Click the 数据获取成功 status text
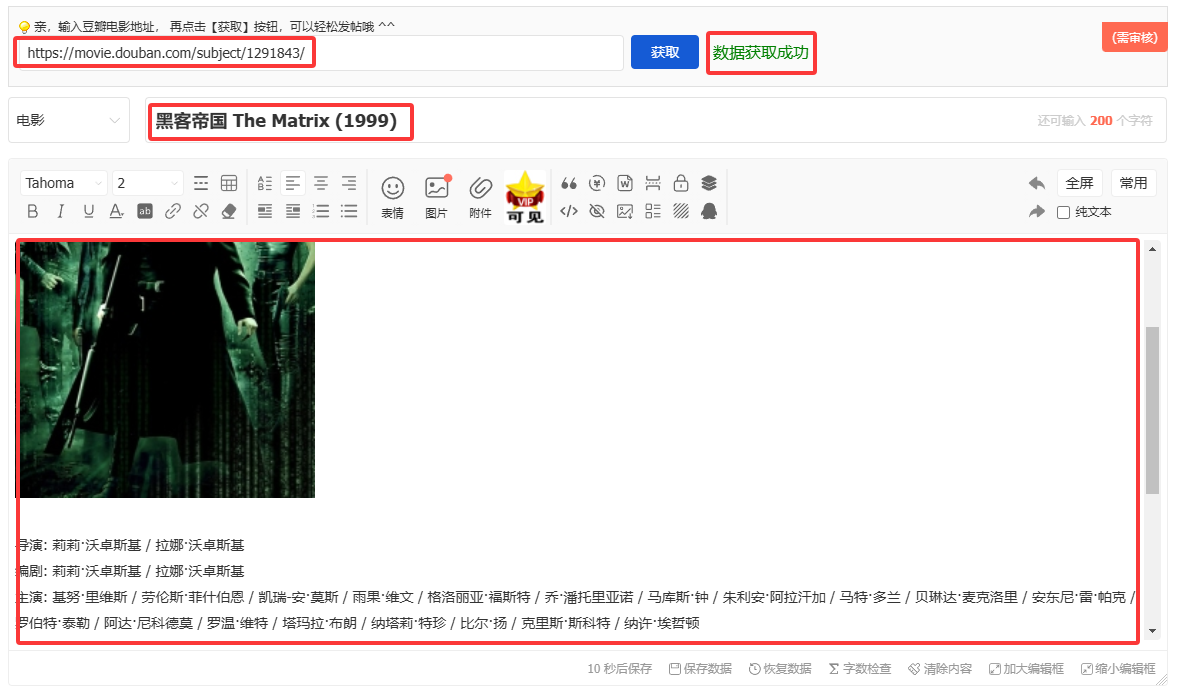The image size is (1177, 693). 760,53
